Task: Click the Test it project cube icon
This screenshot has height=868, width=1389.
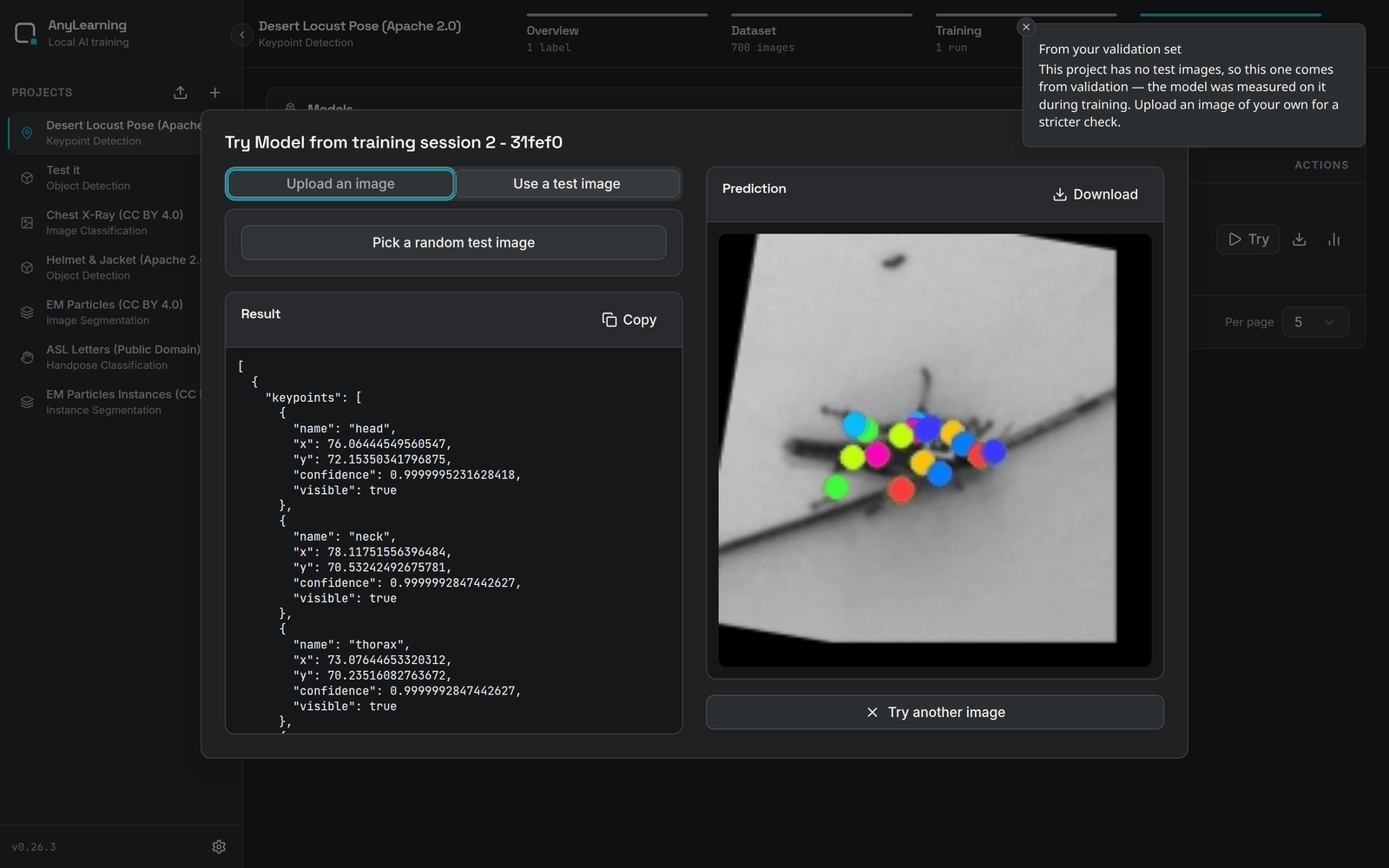Action: click(x=27, y=178)
